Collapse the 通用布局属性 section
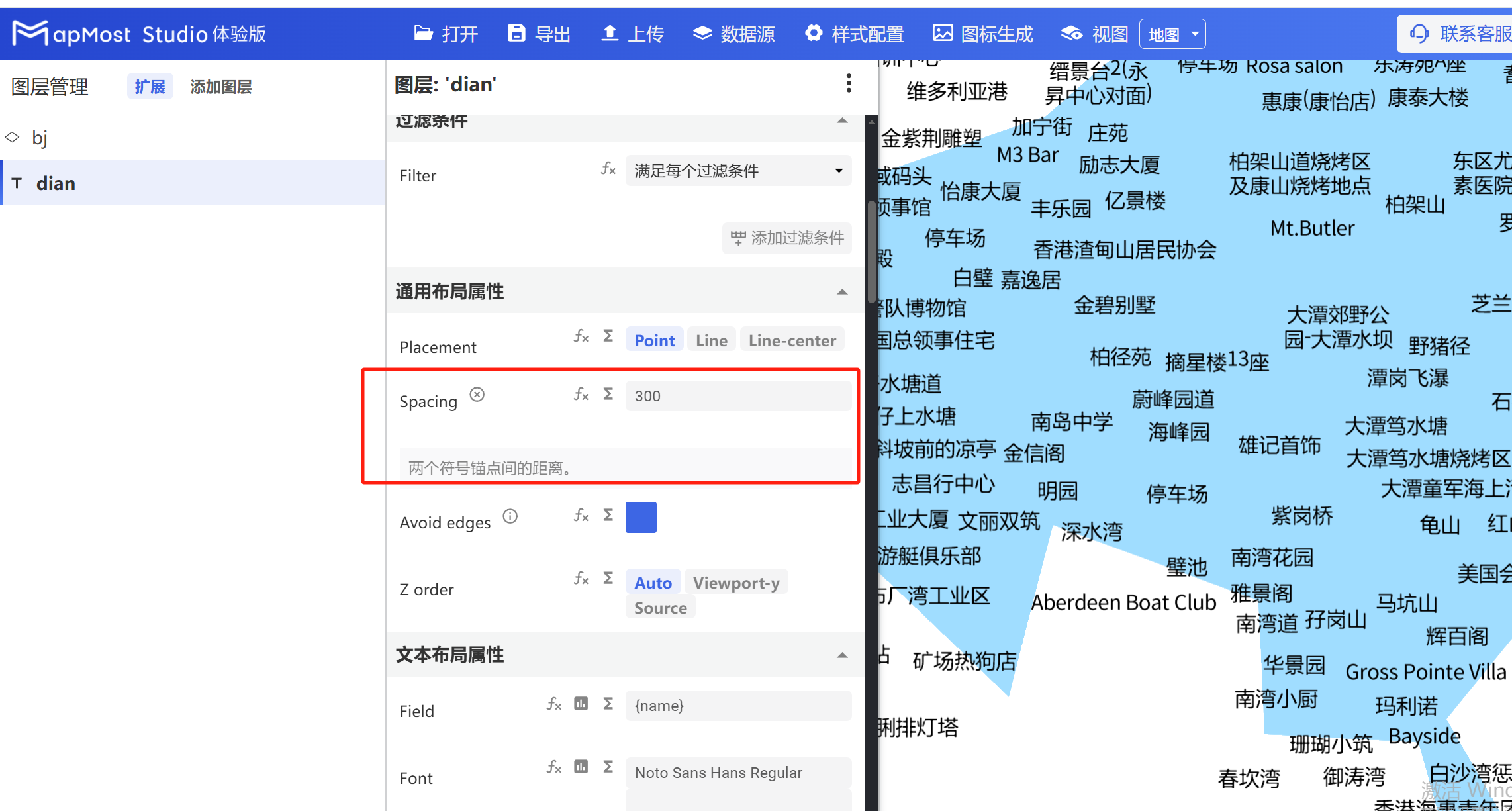This screenshot has height=811, width=1512. 842,291
